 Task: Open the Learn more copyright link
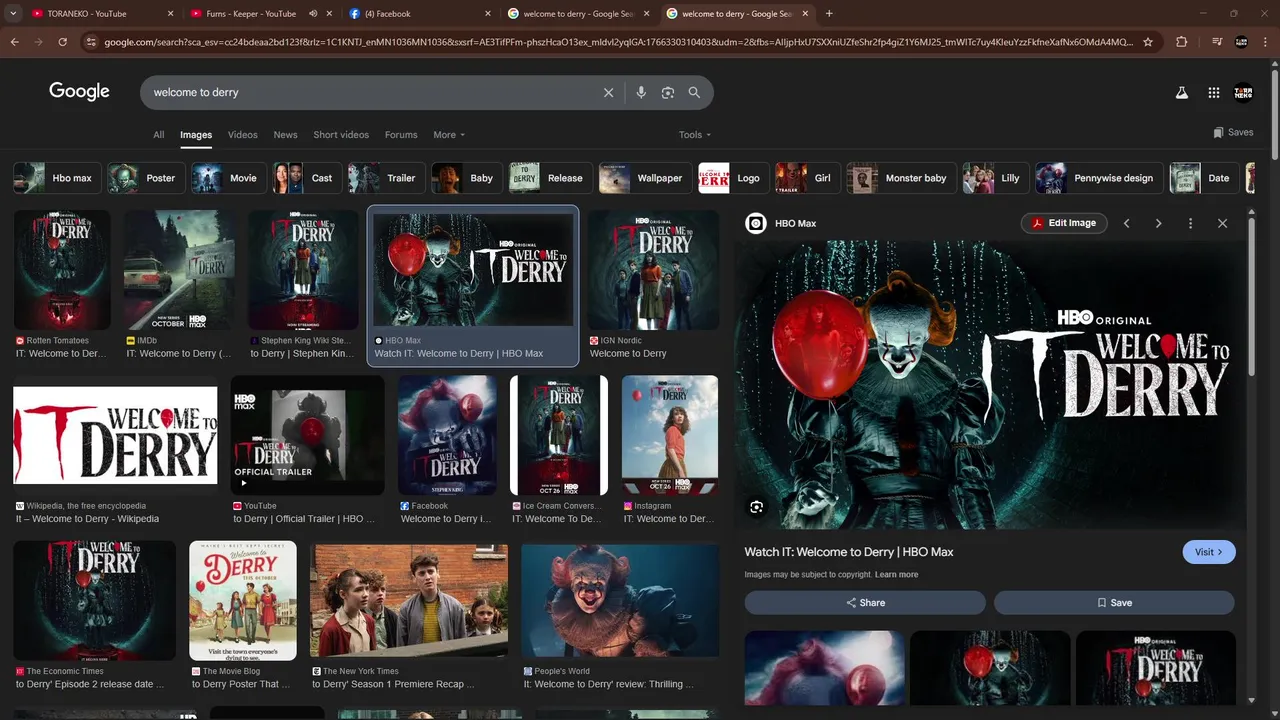pos(896,575)
